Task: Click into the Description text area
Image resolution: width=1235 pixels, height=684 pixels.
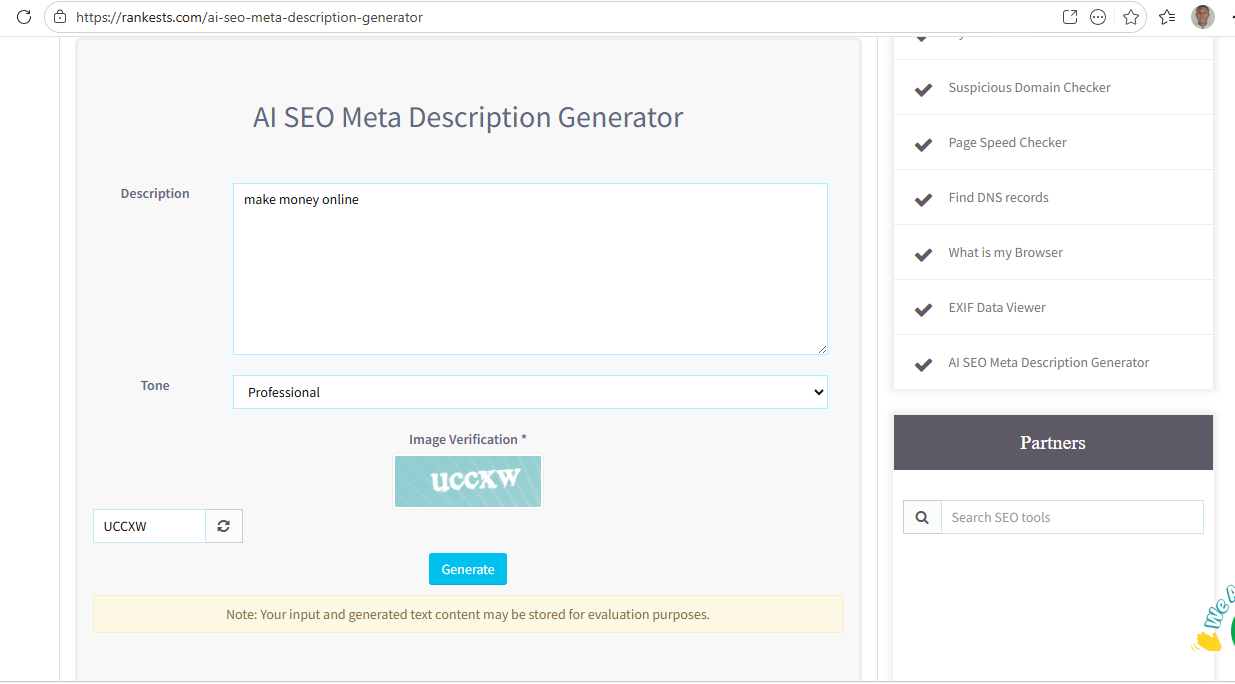Action: click(x=530, y=269)
